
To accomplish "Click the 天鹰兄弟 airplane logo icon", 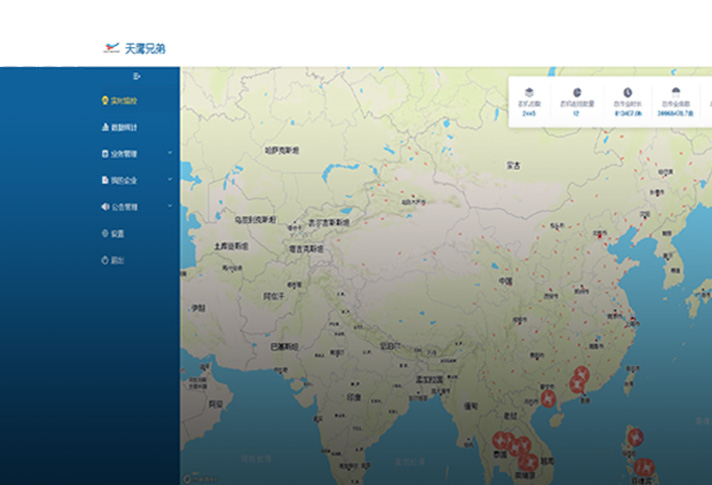I will 111,48.
